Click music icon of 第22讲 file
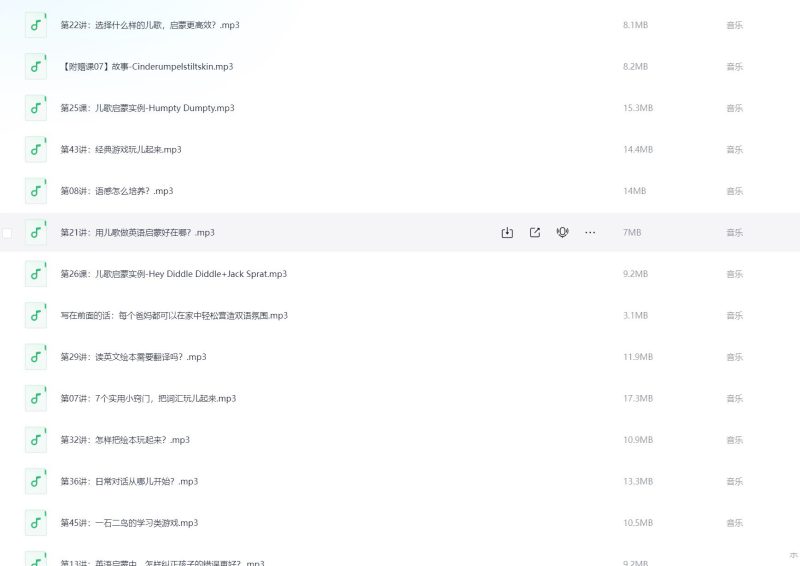Viewport: 800px width, 566px height. [36, 25]
